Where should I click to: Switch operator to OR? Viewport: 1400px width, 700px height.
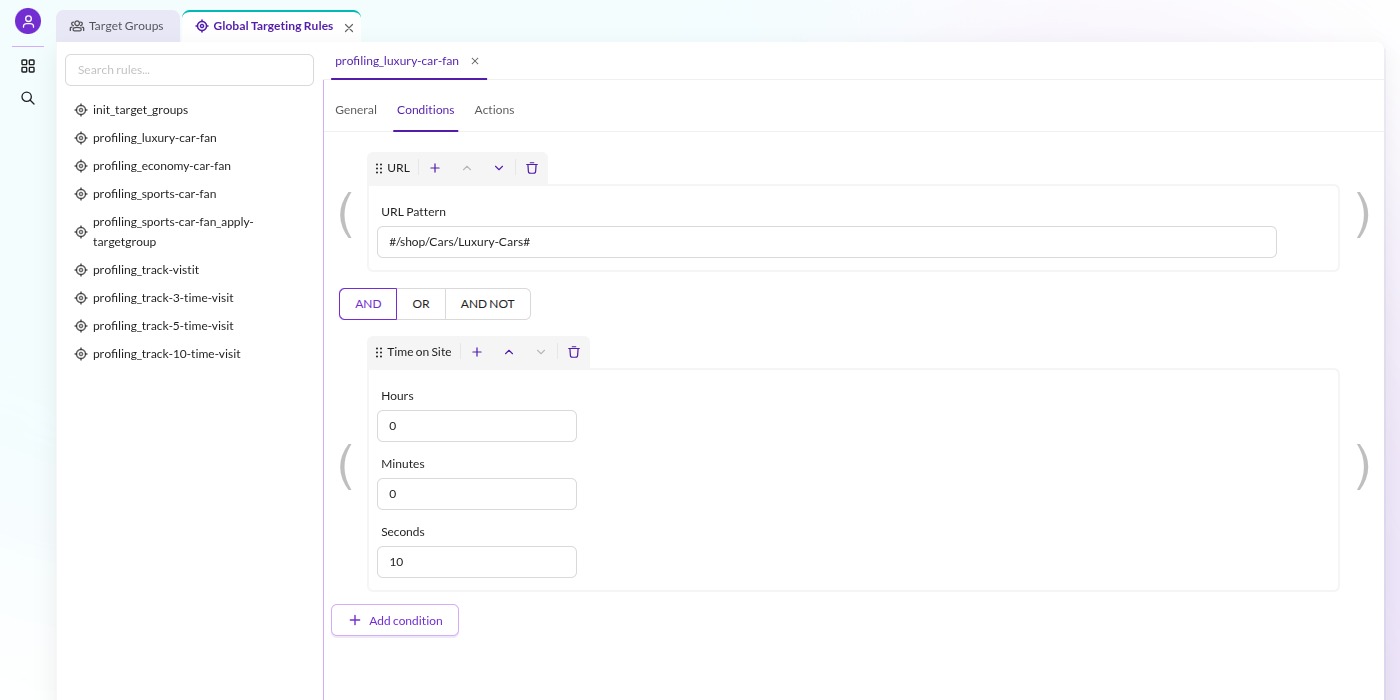[421, 304]
